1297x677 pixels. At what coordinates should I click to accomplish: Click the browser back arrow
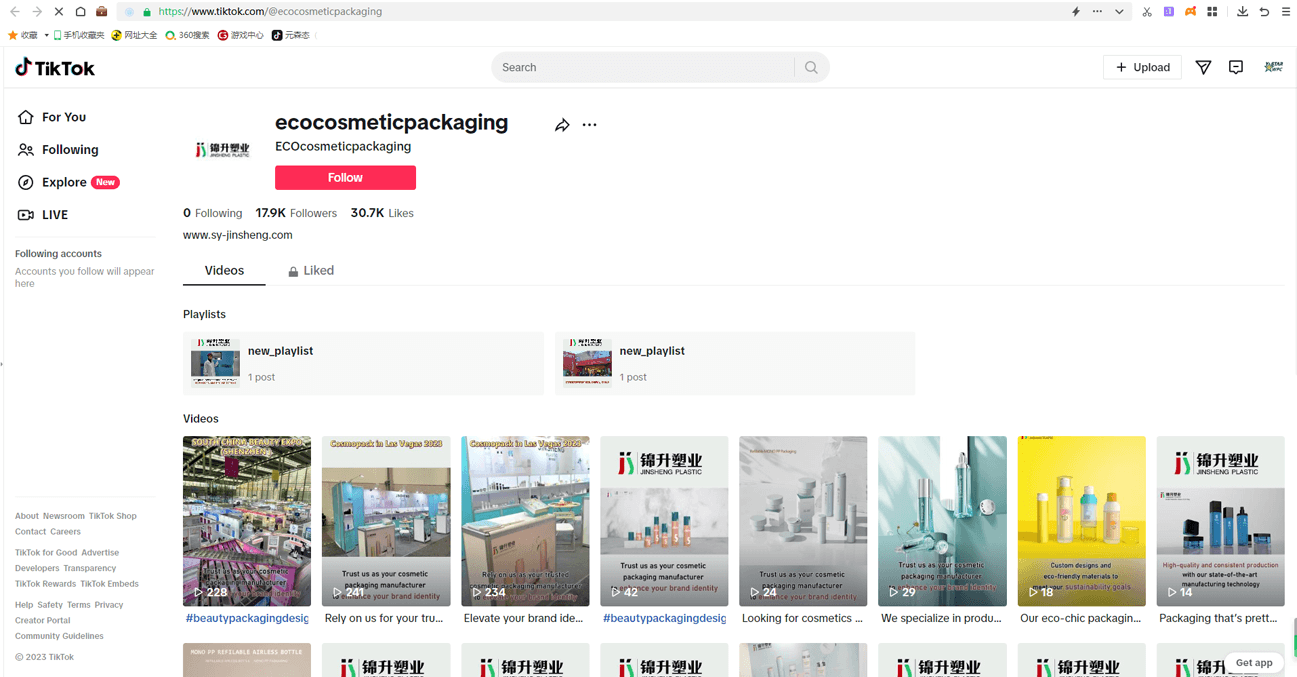[14, 12]
